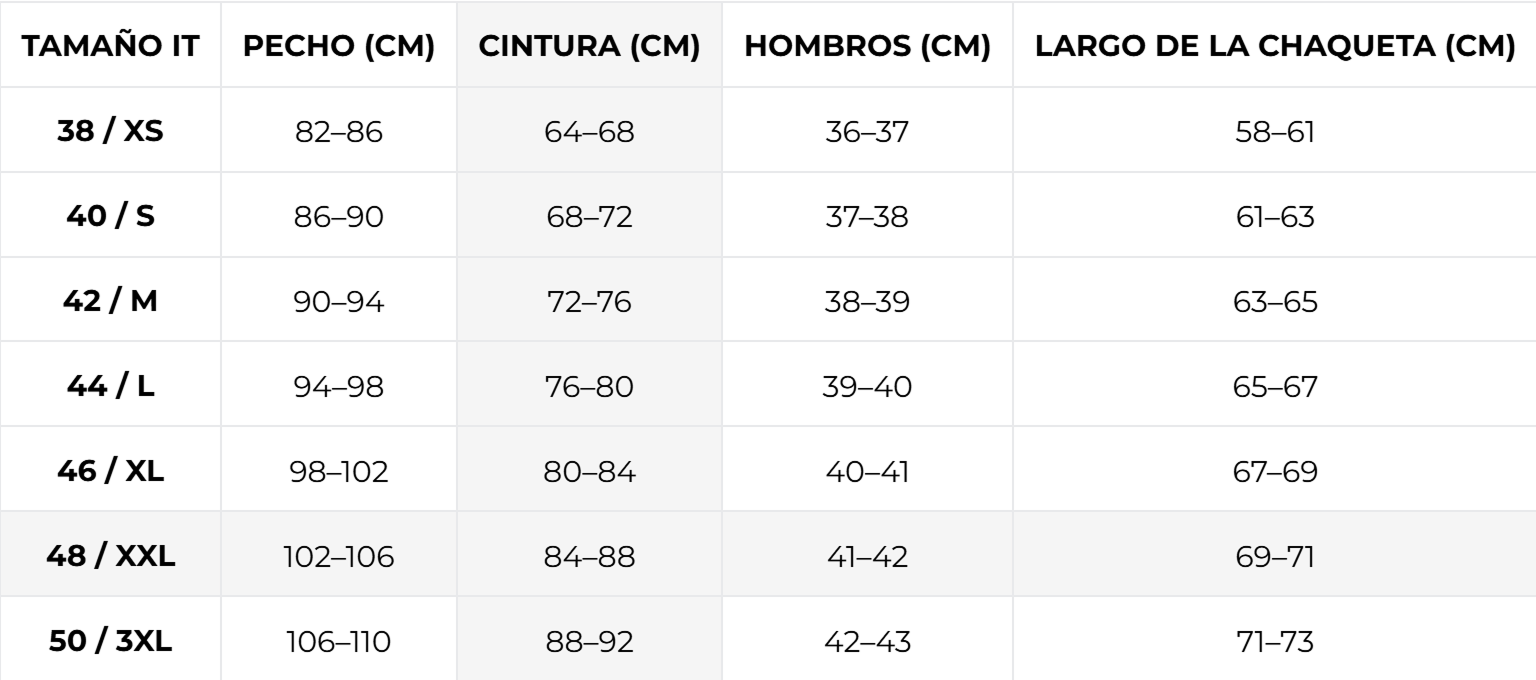Click the 50 / 3XL size label

tap(111, 641)
